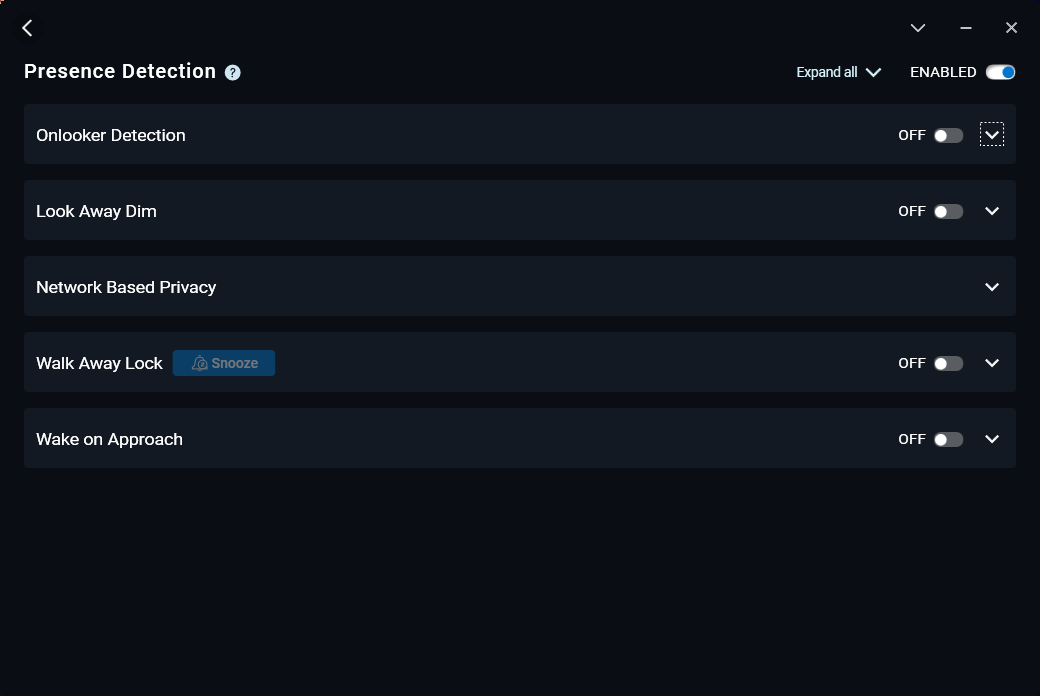
Task: Click the Snooze button beside Walk Away Lock
Action: [x=224, y=363]
